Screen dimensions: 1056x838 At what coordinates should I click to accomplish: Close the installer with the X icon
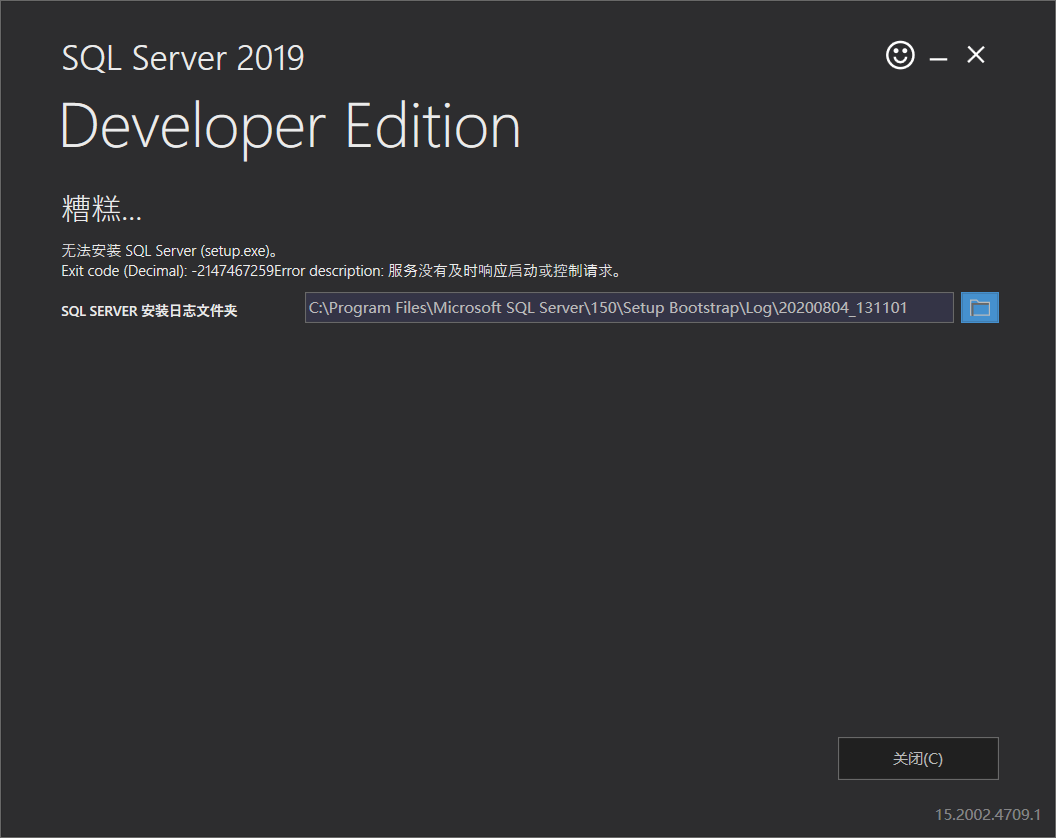(975, 55)
